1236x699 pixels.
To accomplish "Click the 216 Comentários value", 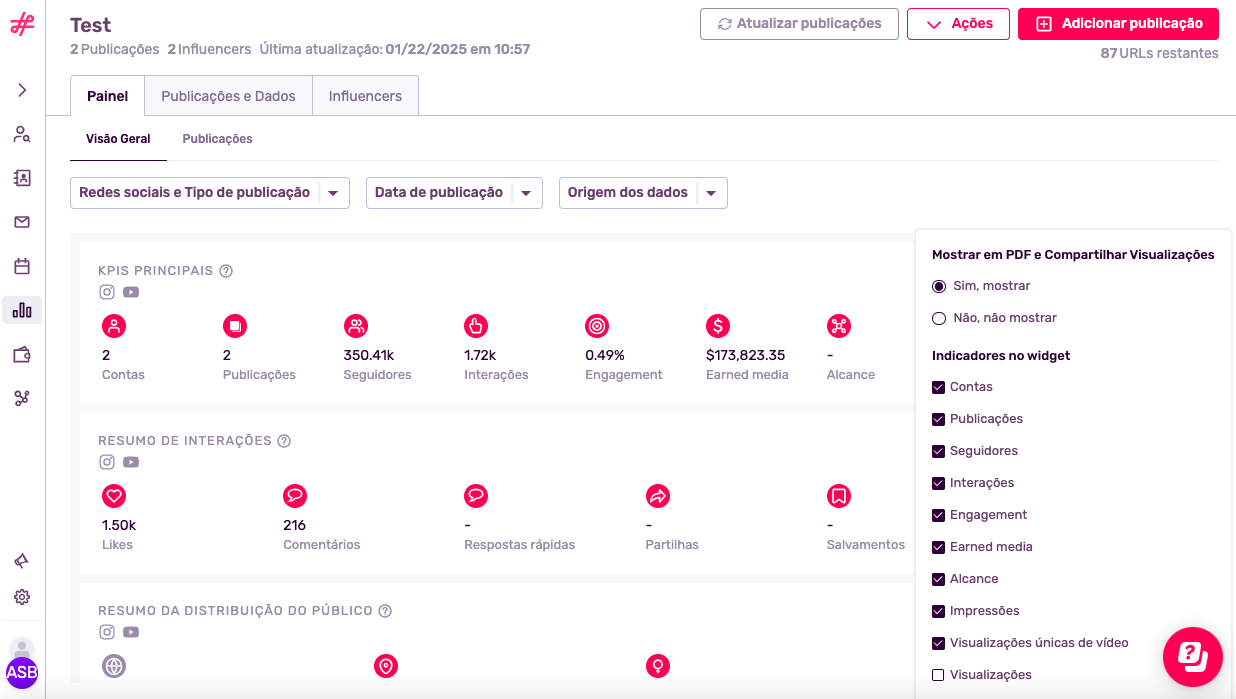I will click(295, 525).
